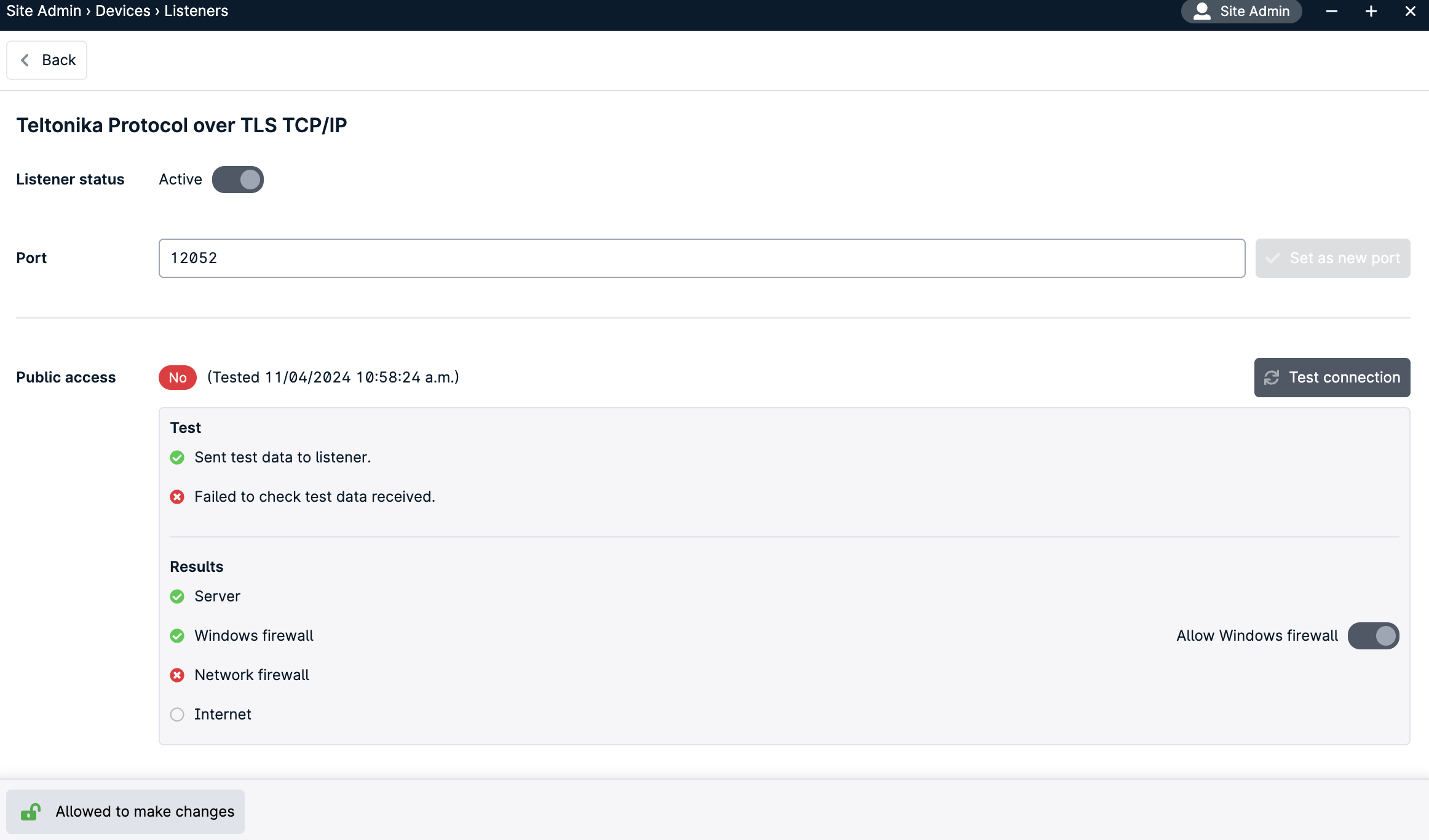
Task: Click the plus icon in title bar
Action: (x=1371, y=11)
